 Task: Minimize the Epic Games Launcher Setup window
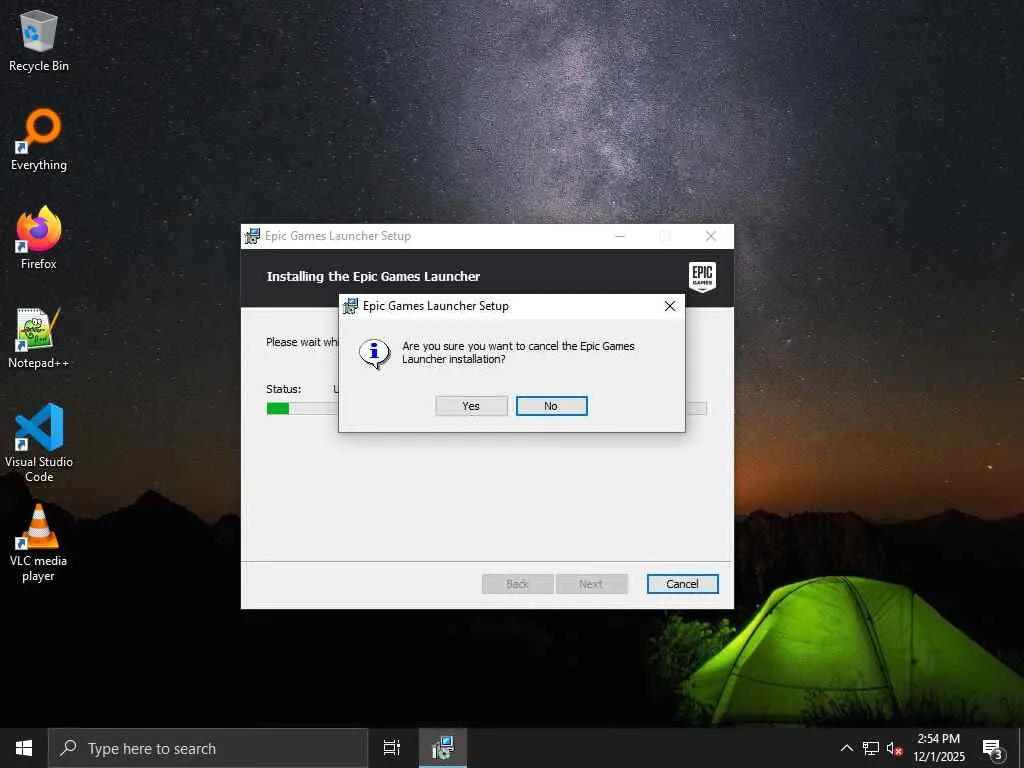[620, 236]
